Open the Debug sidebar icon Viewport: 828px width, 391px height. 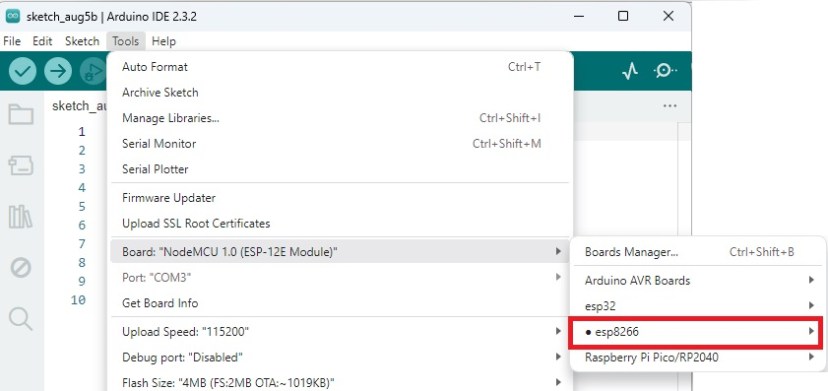click(x=21, y=268)
